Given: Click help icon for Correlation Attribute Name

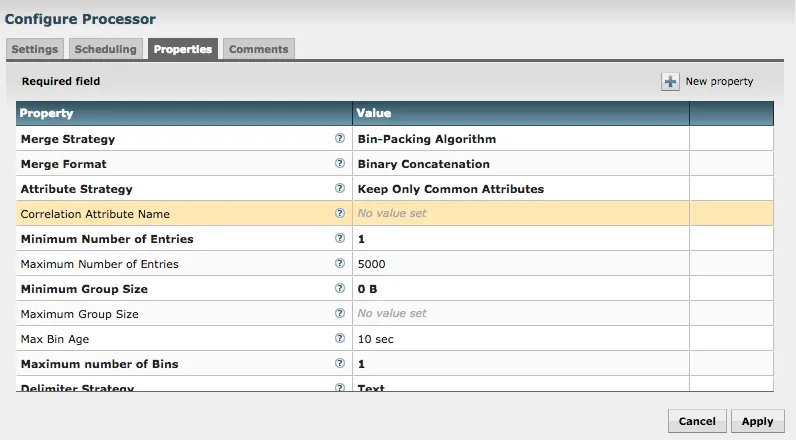Looking at the screenshot, I should [x=340, y=214].
